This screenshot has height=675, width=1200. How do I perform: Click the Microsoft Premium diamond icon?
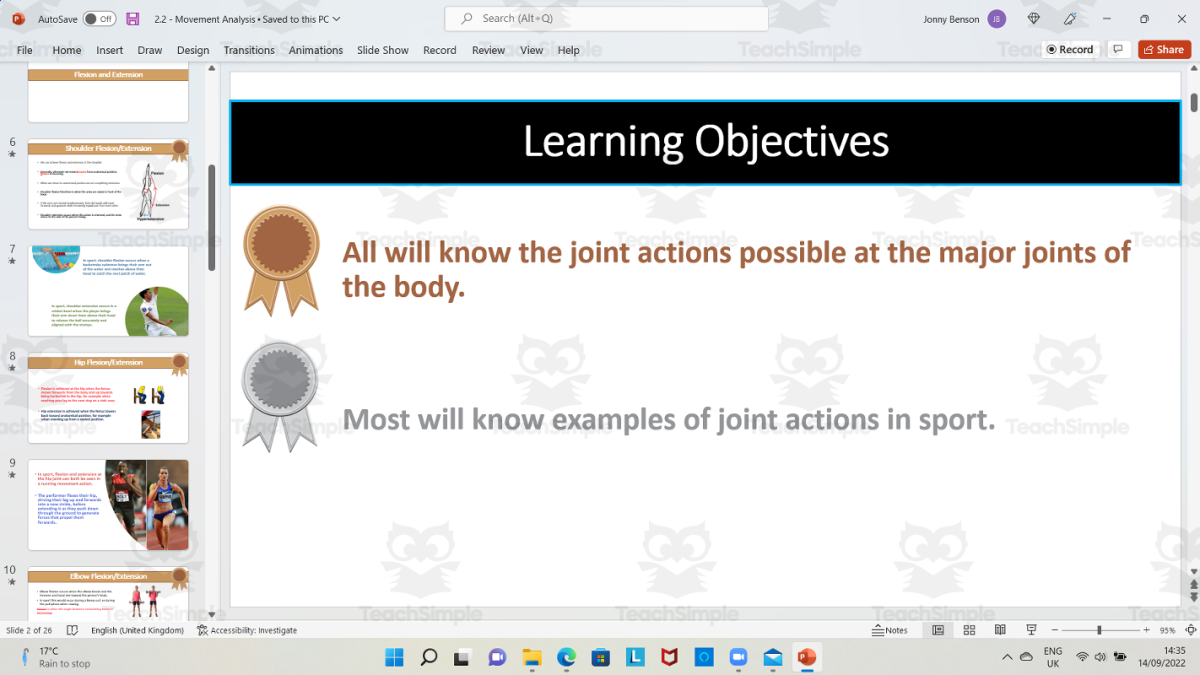1034,19
